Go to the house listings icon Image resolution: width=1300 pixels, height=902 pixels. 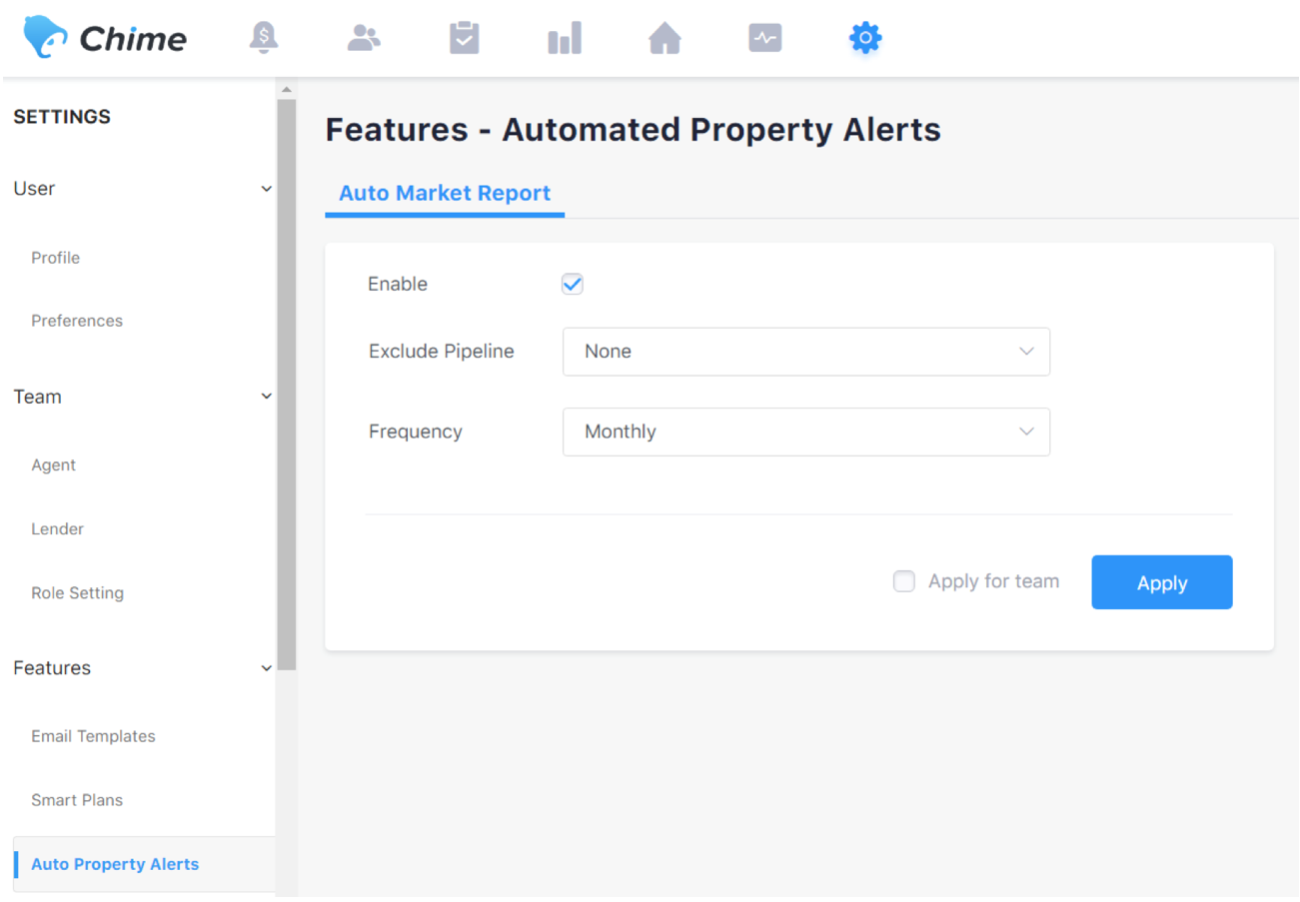pyautogui.click(x=664, y=38)
